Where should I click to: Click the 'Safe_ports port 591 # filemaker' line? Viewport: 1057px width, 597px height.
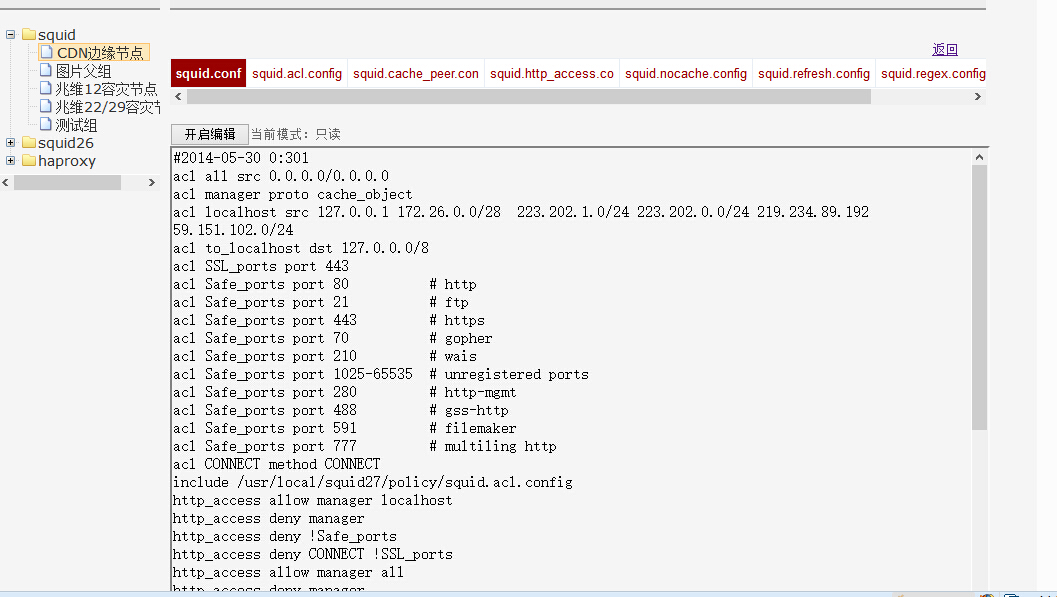click(x=345, y=428)
